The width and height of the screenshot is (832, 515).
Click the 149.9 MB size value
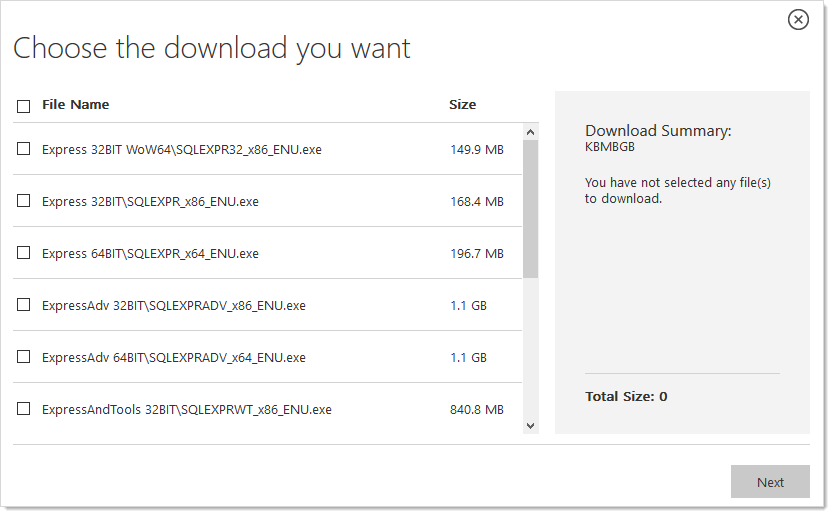[x=477, y=150]
